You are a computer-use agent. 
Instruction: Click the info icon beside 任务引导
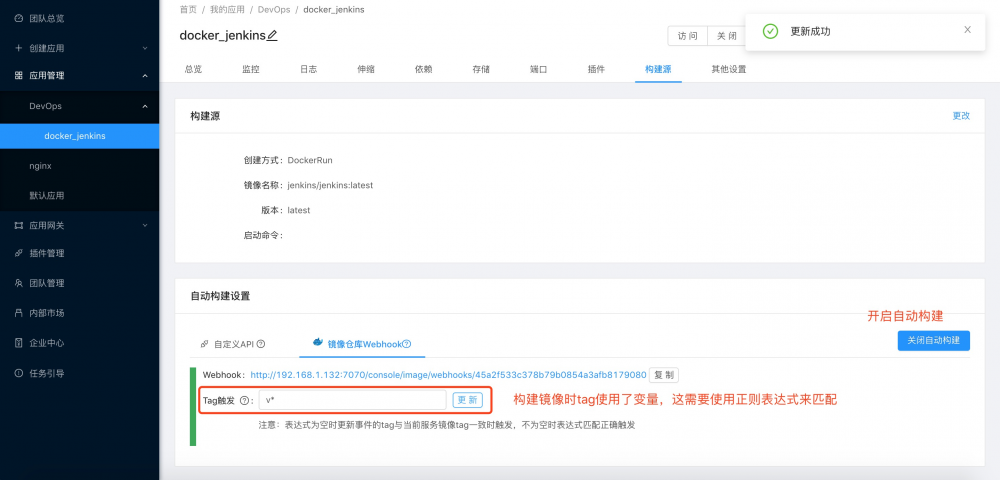click(x=18, y=373)
